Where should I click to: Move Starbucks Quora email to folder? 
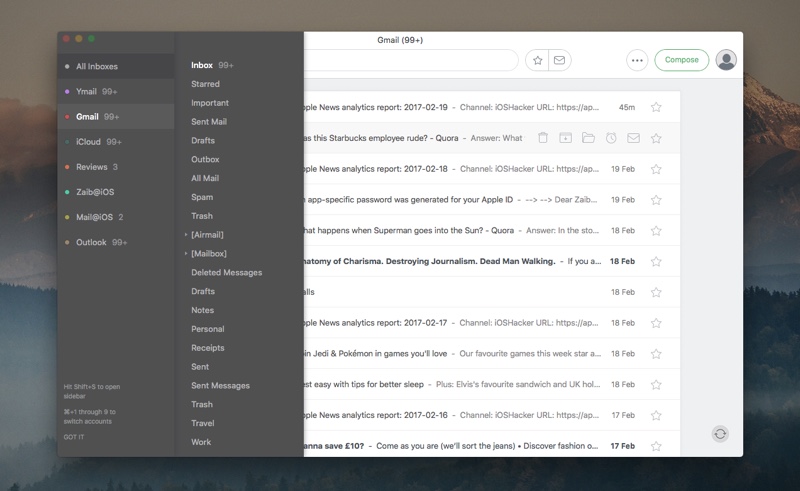pyautogui.click(x=588, y=138)
